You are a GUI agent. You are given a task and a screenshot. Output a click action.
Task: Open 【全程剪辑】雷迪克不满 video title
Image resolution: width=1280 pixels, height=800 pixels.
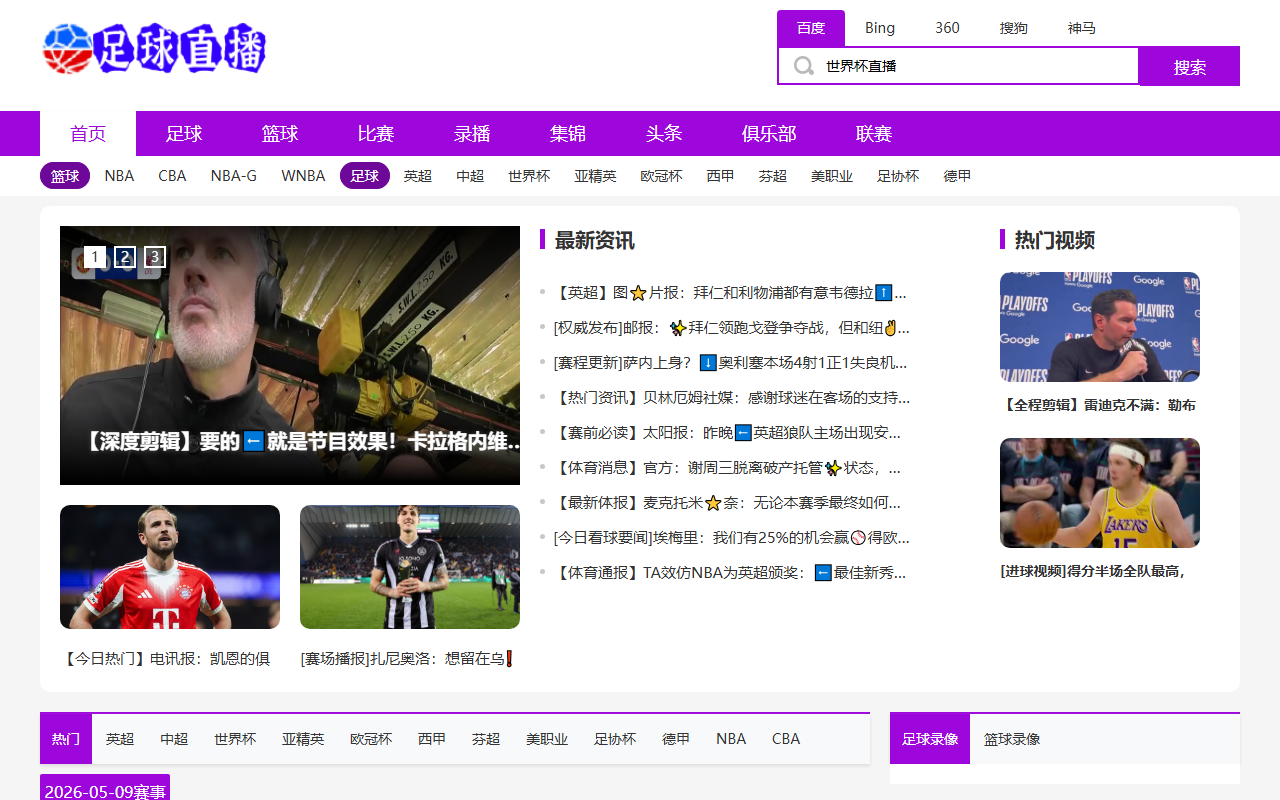(1098, 406)
